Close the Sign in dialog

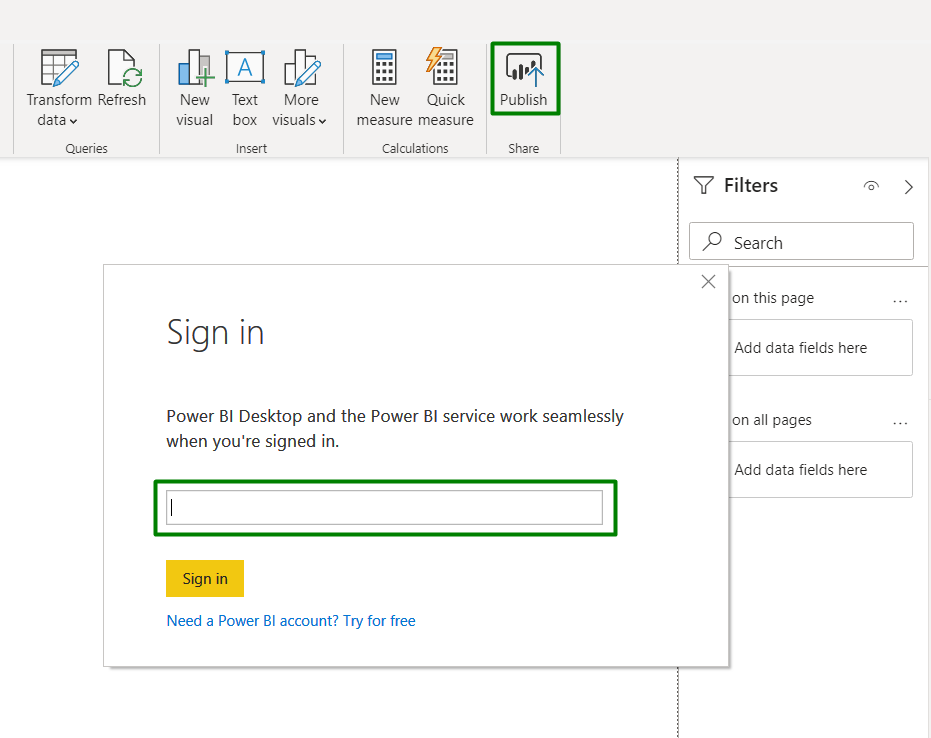coord(709,282)
